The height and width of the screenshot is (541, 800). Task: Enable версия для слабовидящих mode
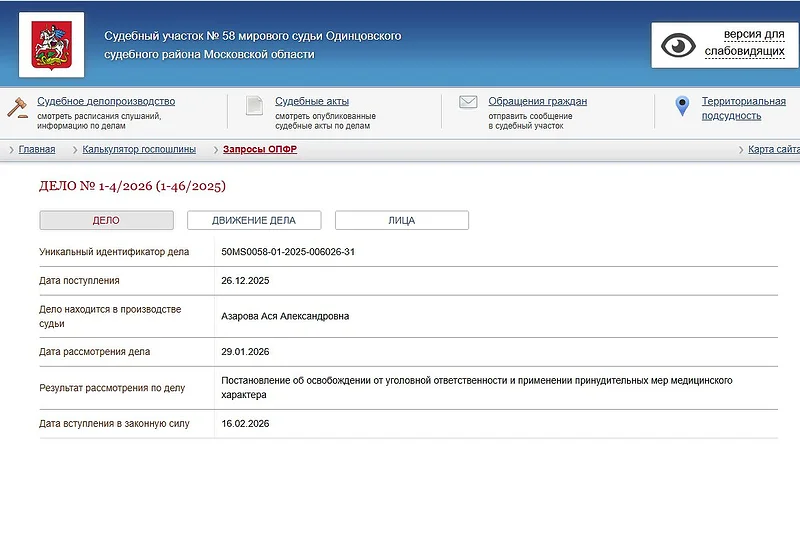click(x=744, y=43)
